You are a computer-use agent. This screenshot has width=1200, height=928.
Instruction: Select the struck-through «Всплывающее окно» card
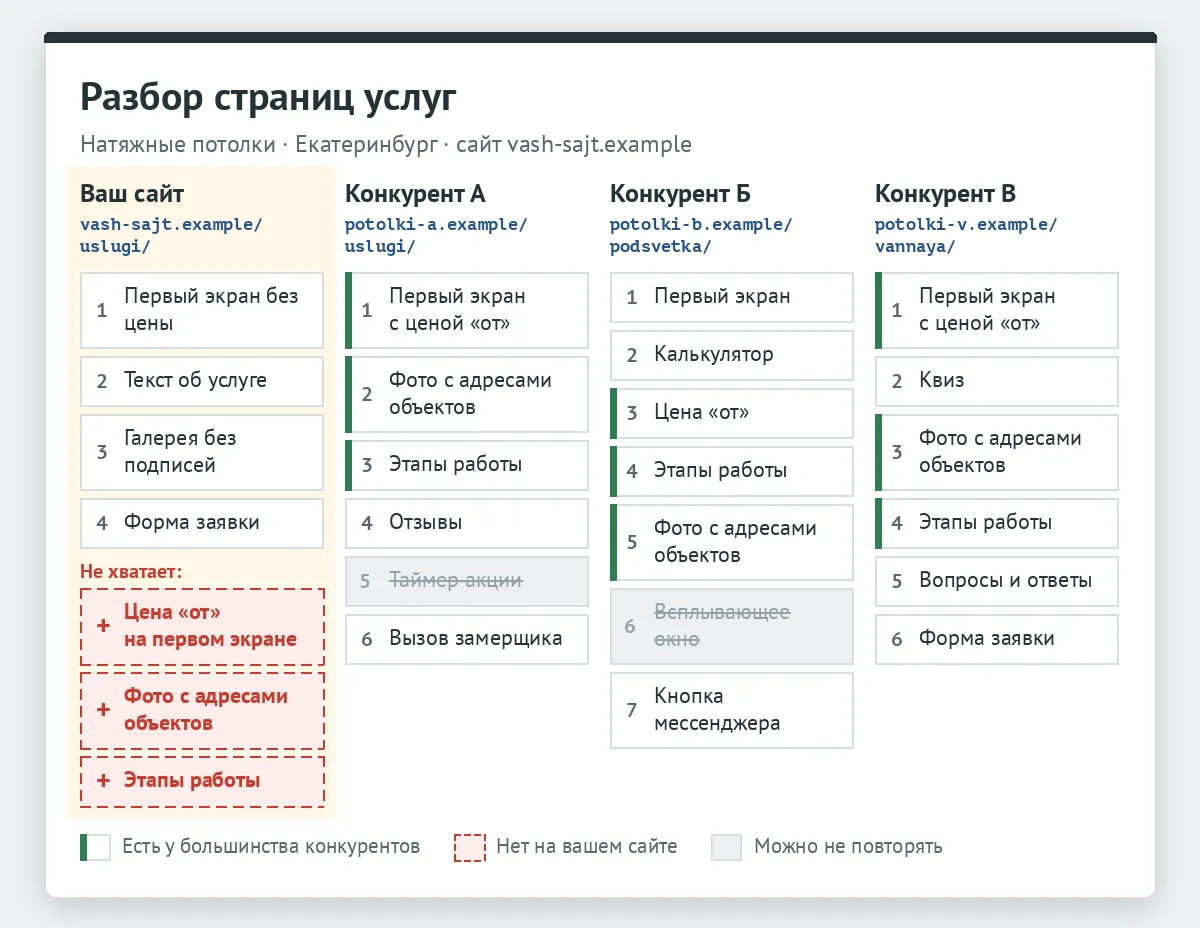[x=732, y=626]
